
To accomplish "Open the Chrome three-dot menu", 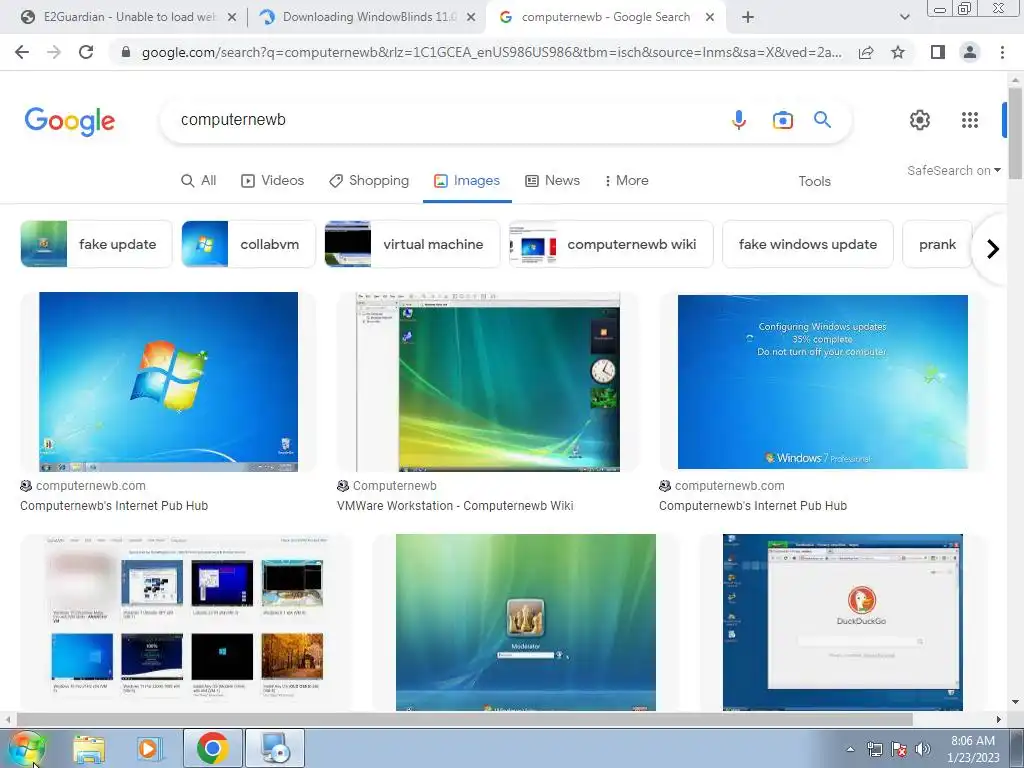I will tap(1002, 52).
